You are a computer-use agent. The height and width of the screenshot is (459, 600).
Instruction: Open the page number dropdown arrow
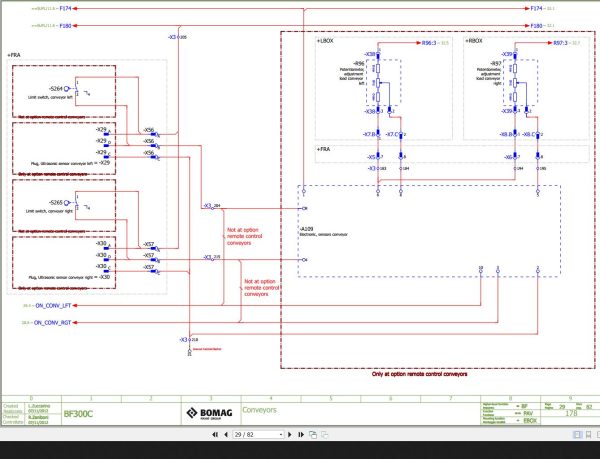pyautogui.click(x=281, y=435)
